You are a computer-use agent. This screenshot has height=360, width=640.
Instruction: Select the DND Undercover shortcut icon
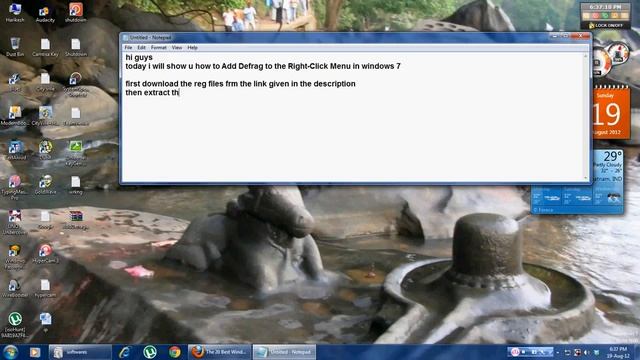click(x=15, y=222)
